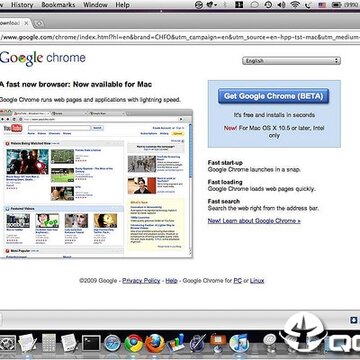This screenshot has height=360, width=360.
Task: Open Time Machine clock menu icon
Action: pyautogui.click(x=268, y=5)
